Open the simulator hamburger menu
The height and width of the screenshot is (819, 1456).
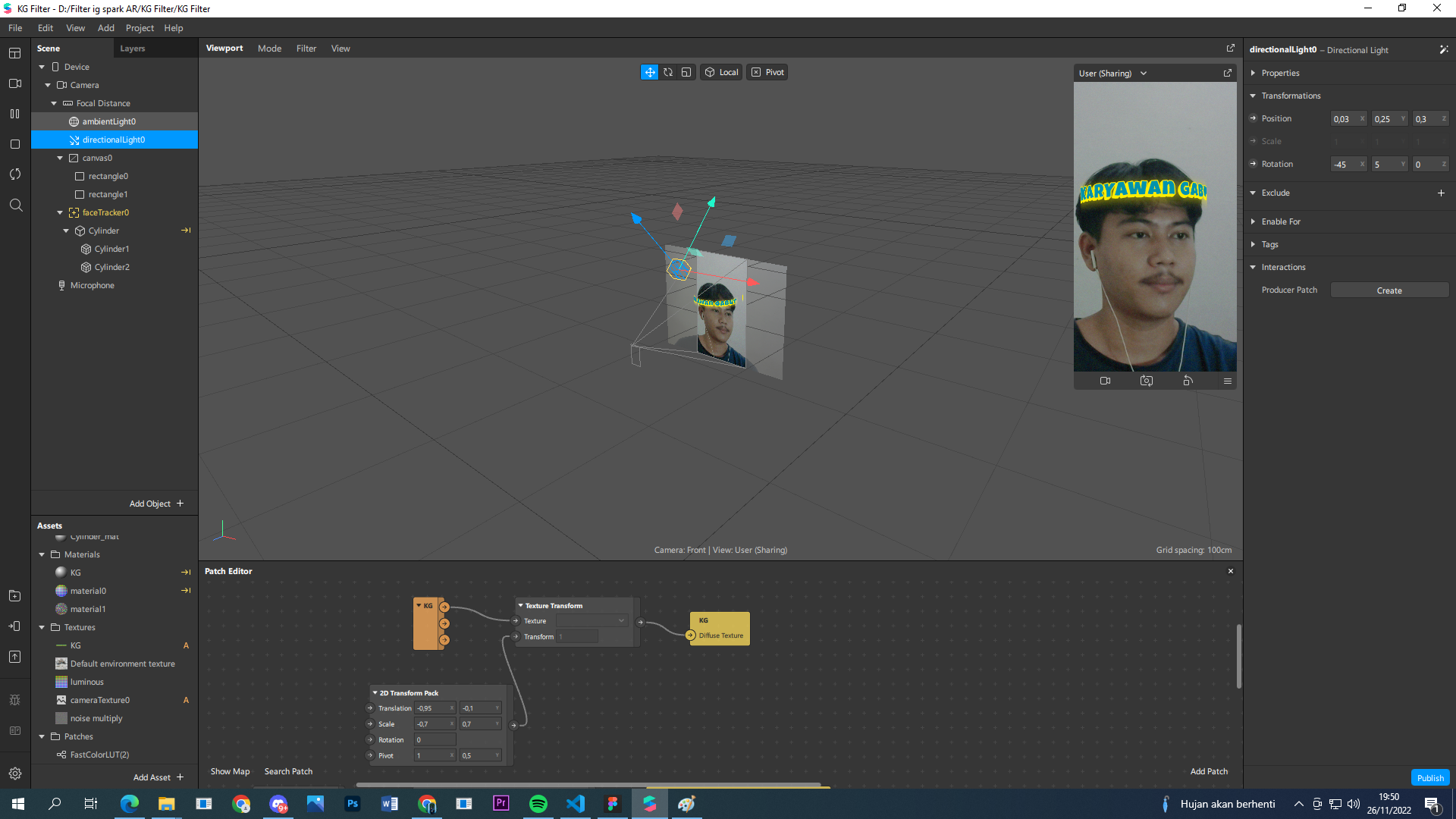(1228, 381)
